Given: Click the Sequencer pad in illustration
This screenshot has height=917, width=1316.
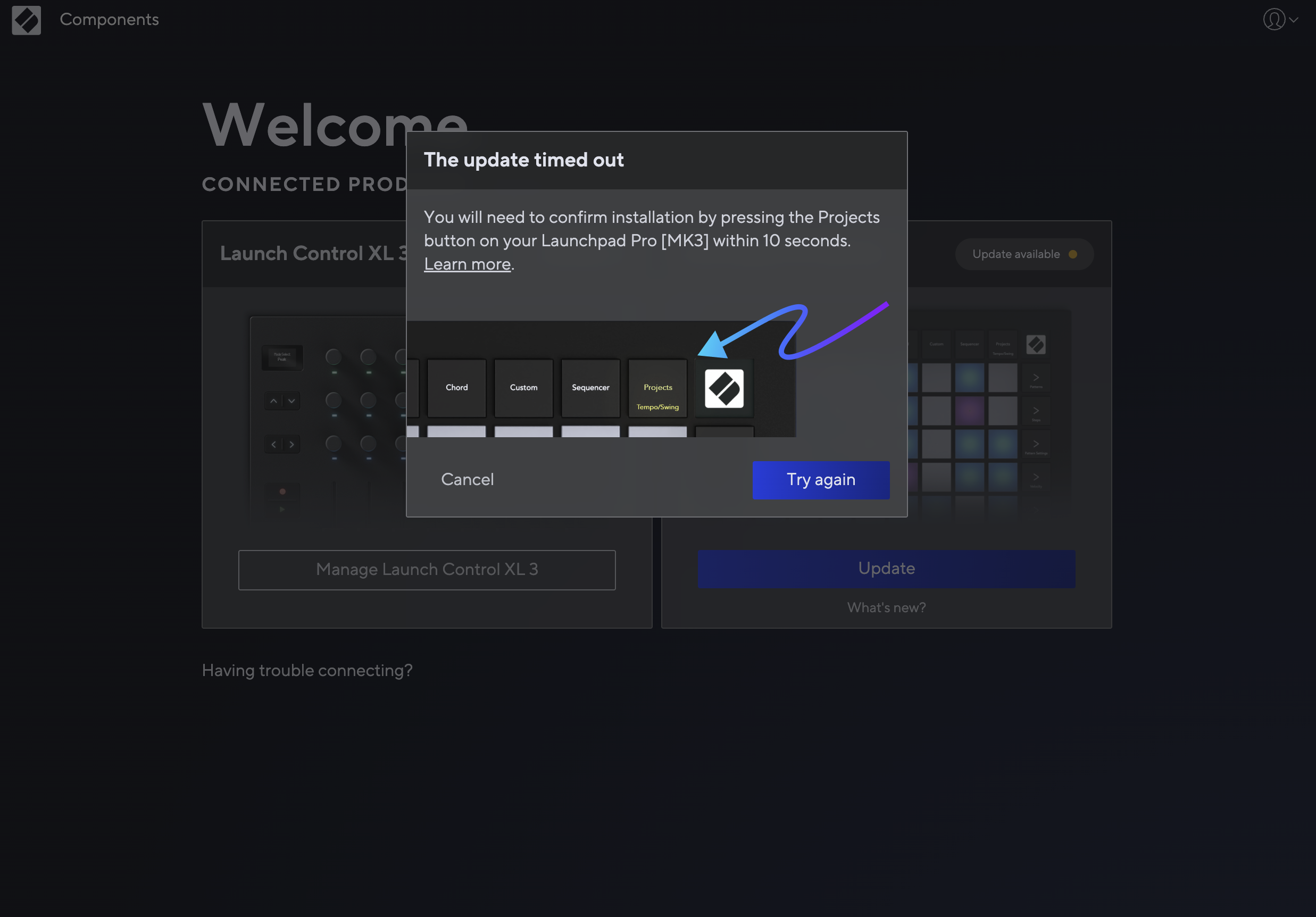Looking at the screenshot, I should [x=590, y=389].
